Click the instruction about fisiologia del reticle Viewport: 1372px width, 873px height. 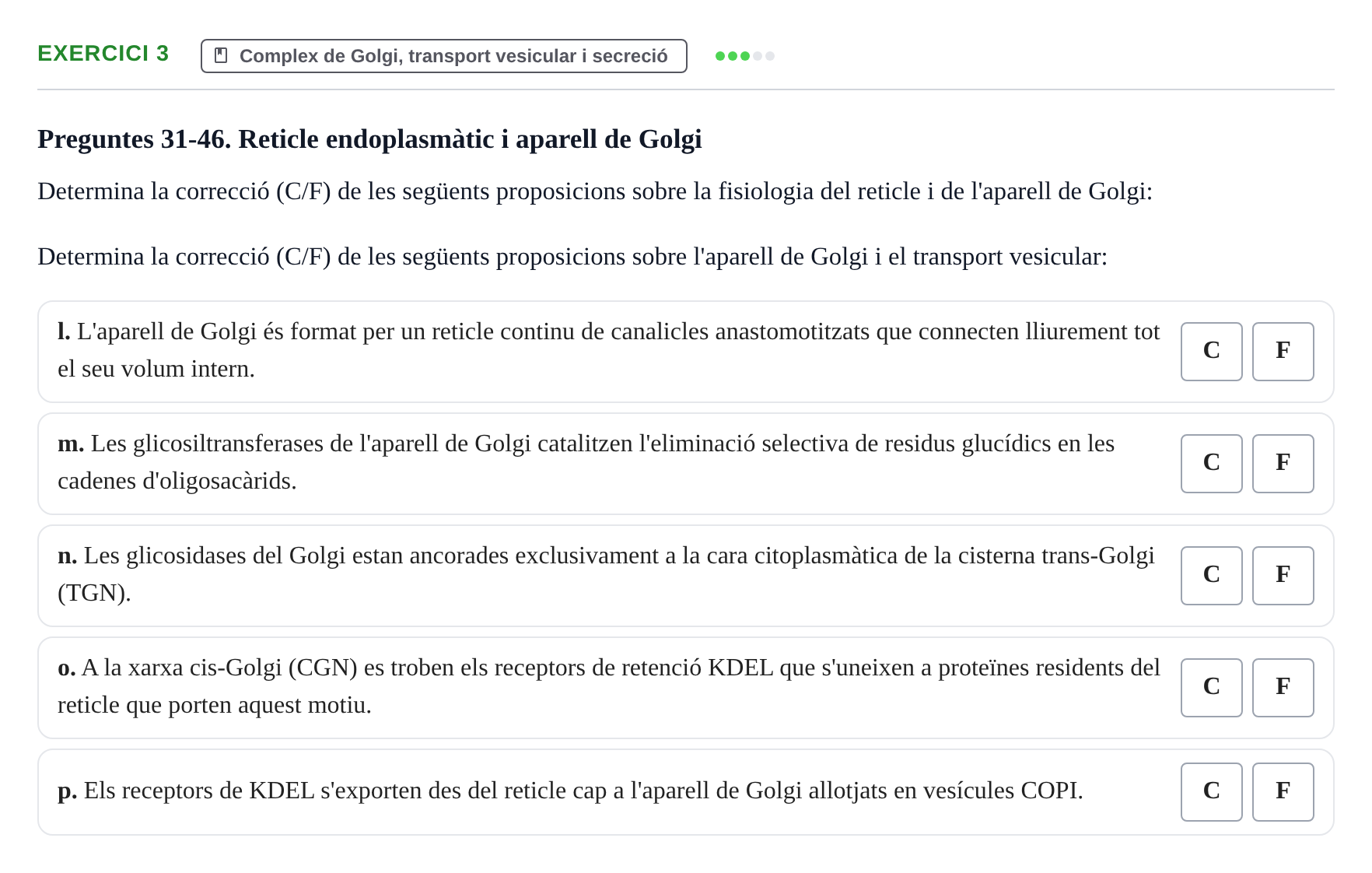(x=595, y=191)
